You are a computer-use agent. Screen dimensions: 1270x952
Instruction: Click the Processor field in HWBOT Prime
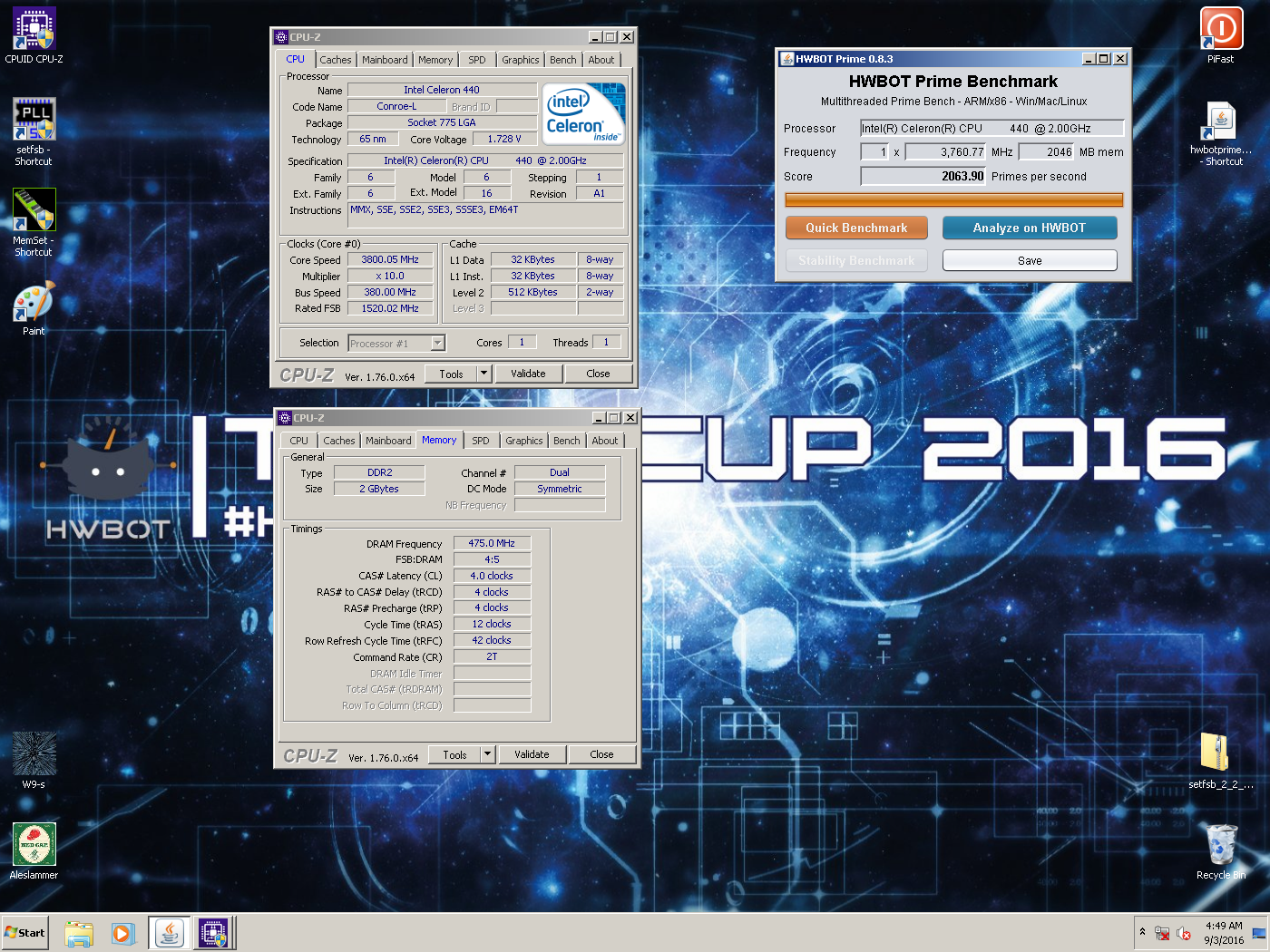pyautogui.click(x=992, y=129)
